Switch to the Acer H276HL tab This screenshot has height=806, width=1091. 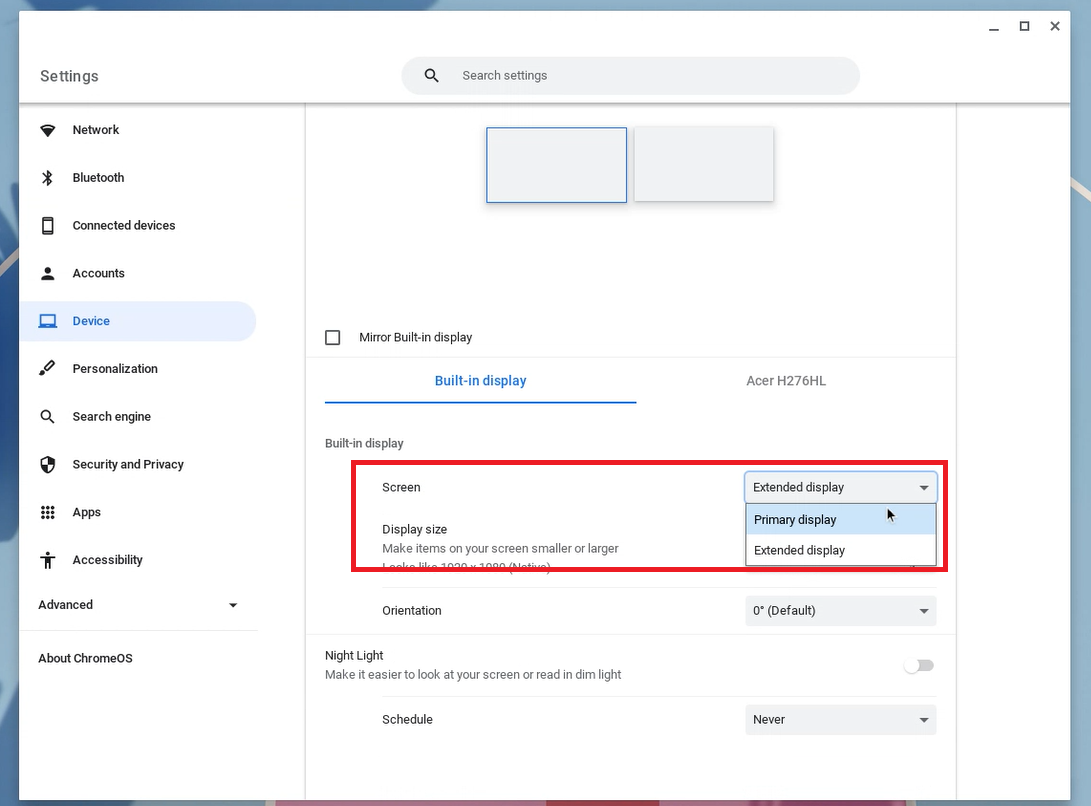pos(786,381)
